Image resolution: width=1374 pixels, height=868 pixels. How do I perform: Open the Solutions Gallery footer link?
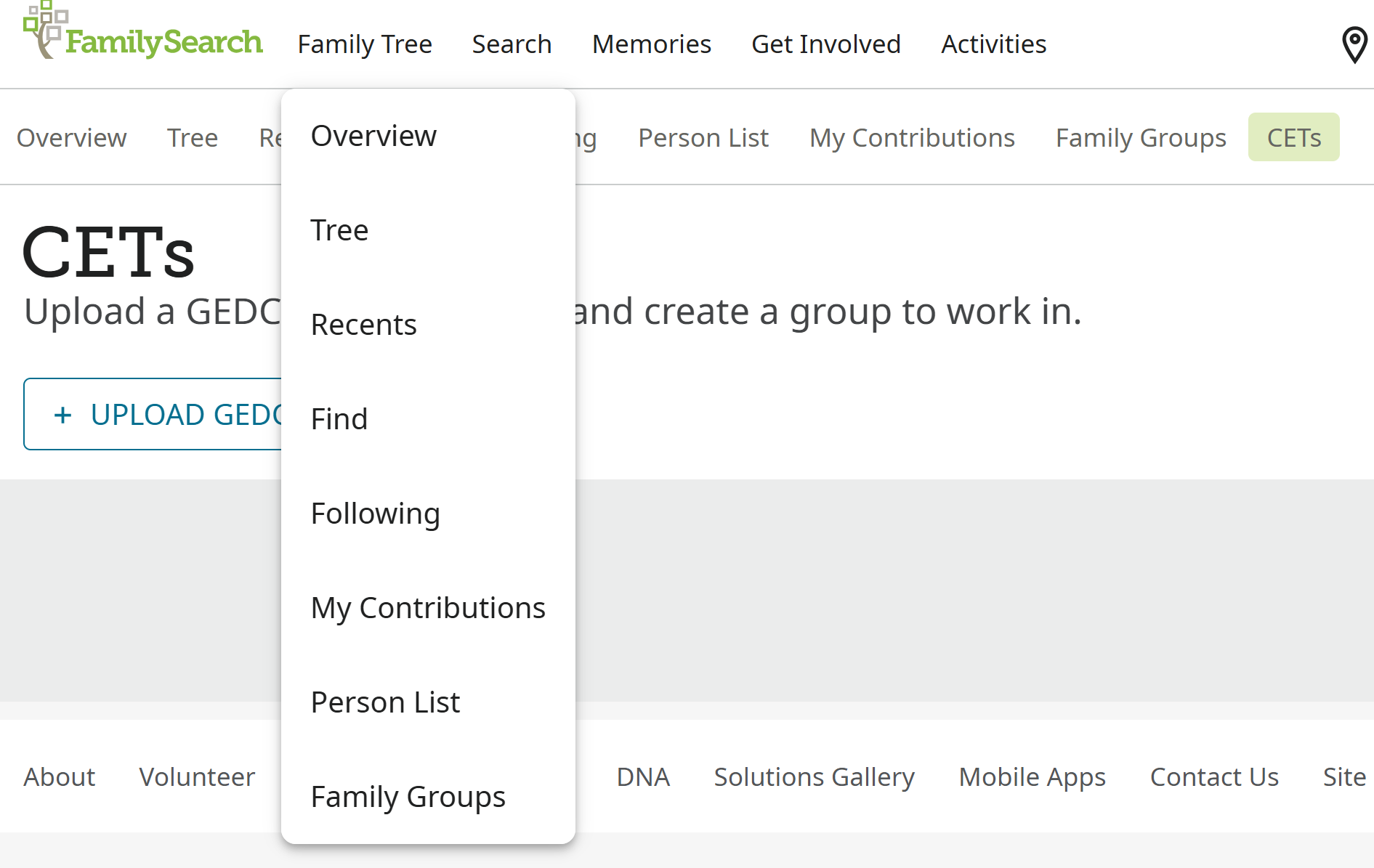(814, 777)
